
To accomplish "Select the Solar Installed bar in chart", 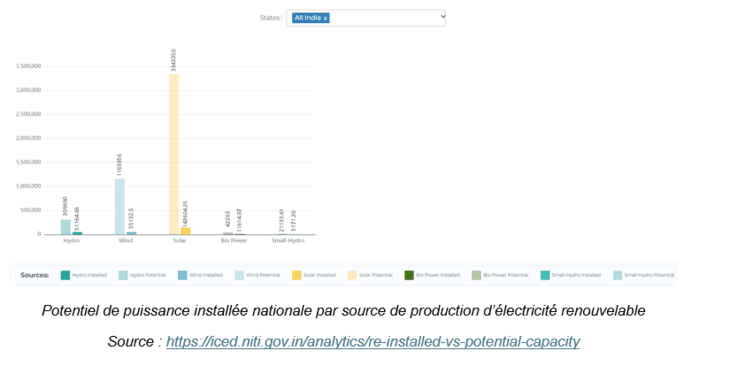I will pyautogui.click(x=185, y=231).
